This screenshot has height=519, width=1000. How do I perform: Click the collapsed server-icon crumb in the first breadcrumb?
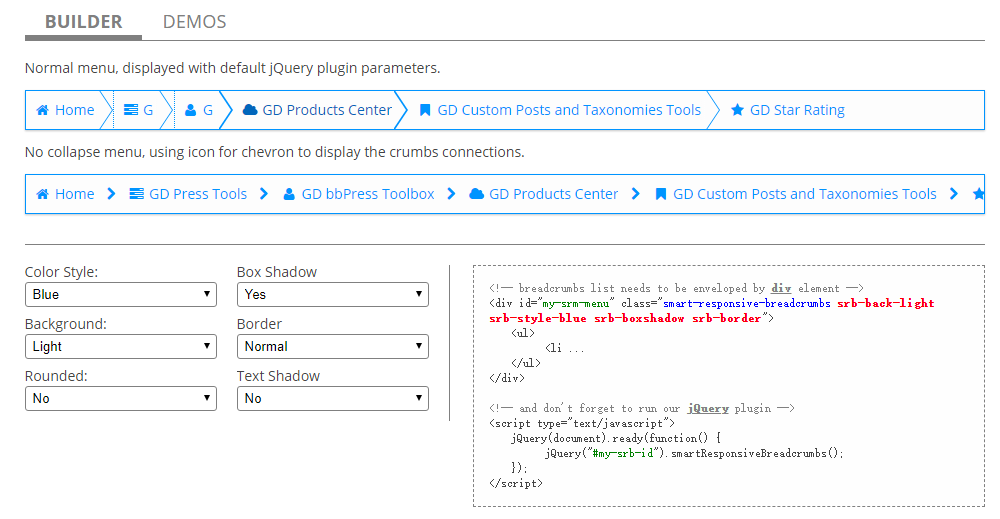[x=138, y=110]
